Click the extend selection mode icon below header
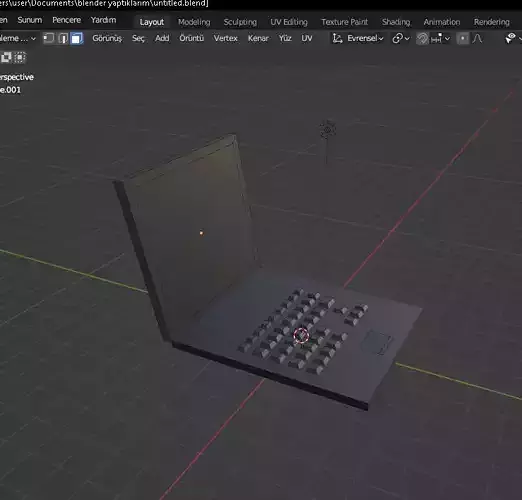The height and width of the screenshot is (500, 522). [x=6, y=57]
